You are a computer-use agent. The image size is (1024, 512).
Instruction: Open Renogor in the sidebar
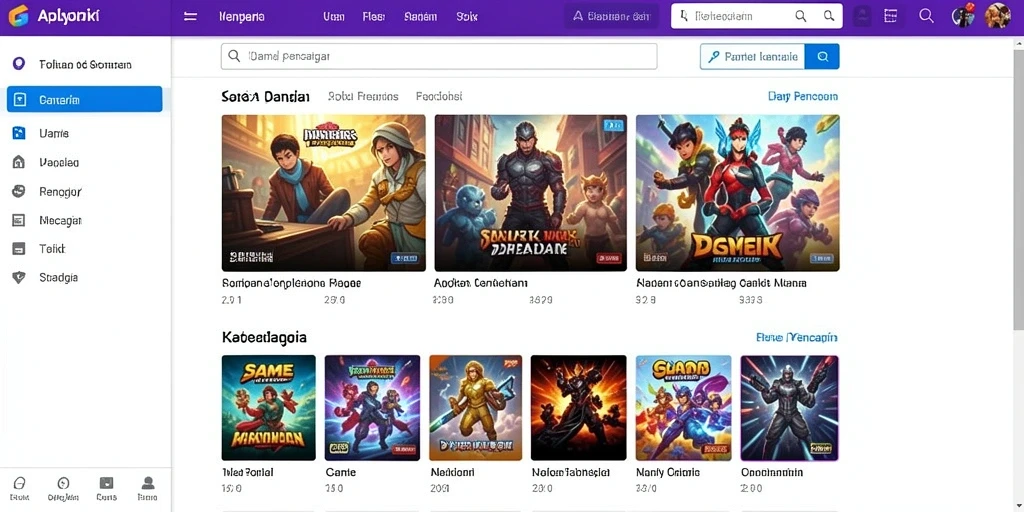pos(60,192)
